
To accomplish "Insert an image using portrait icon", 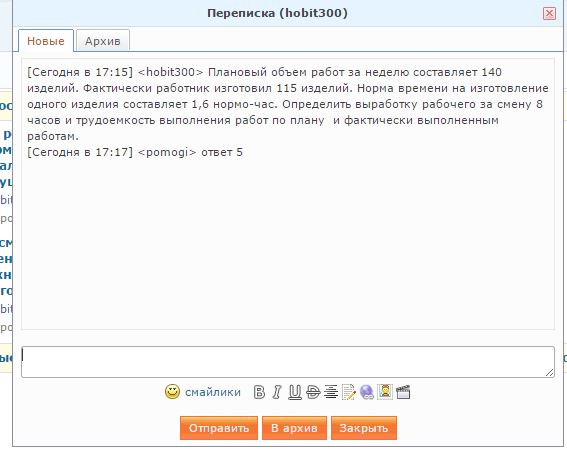I will [385, 392].
